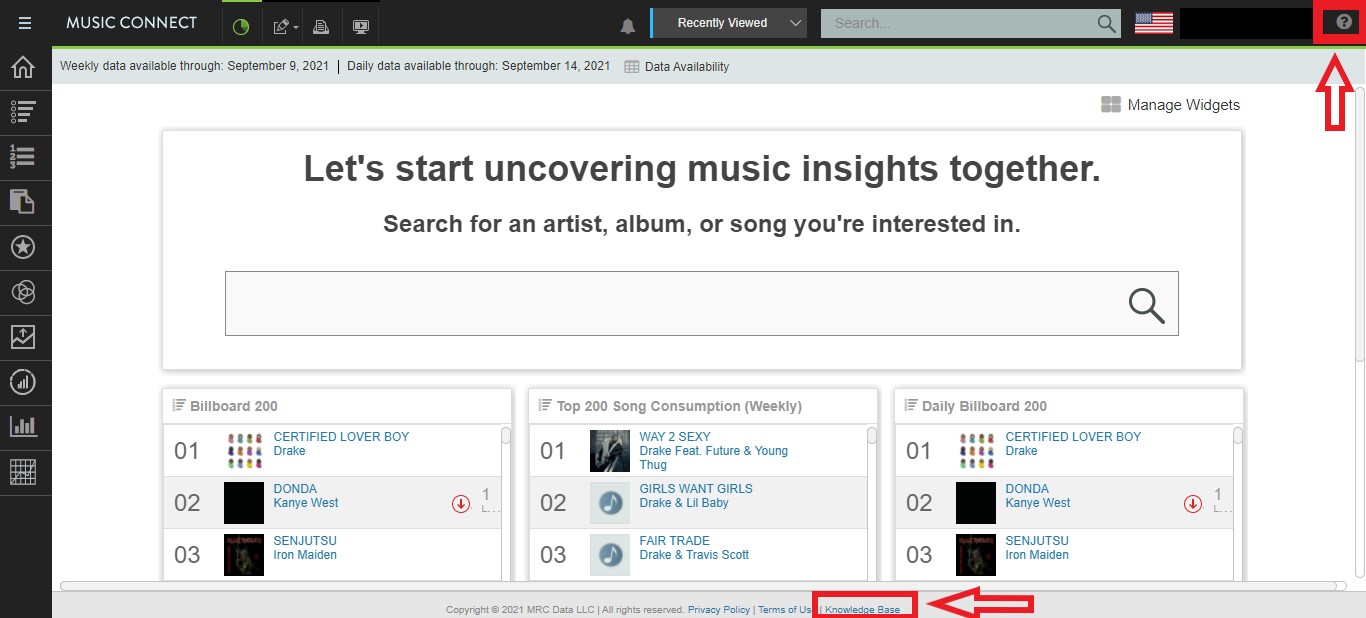Go to Home via sidebar house icon
The height and width of the screenshot is (618, 1366).
[23, 67]
